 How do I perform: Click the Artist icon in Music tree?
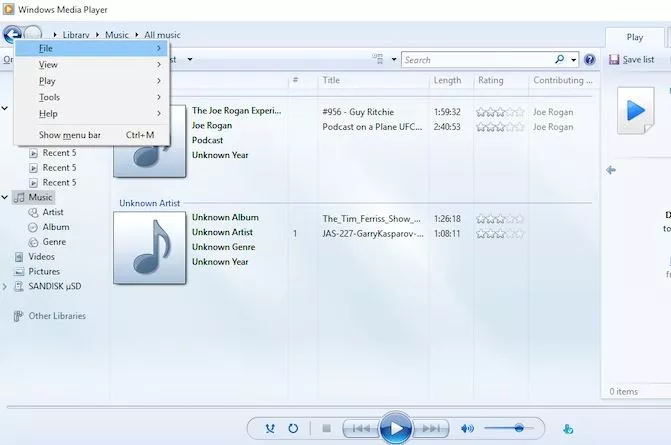33,212
